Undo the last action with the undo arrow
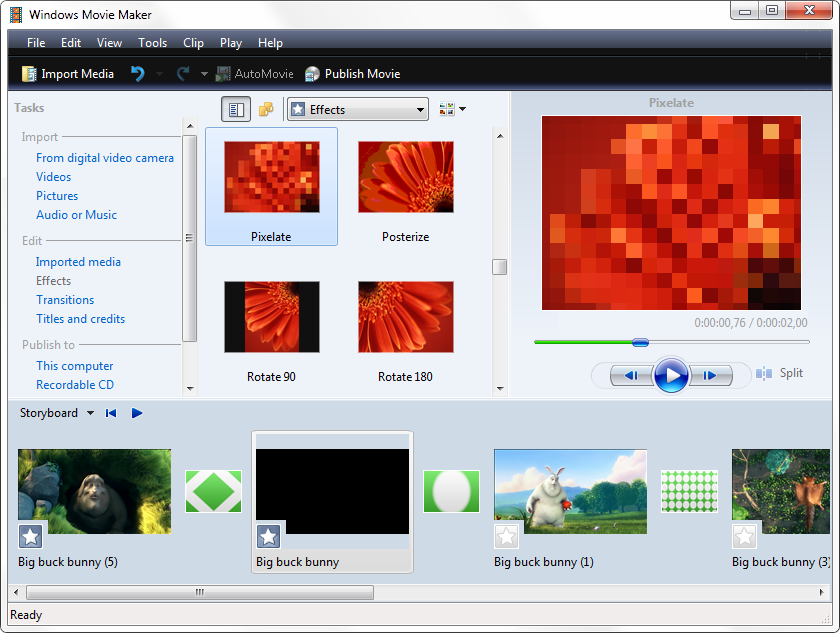 pos(138,73)
